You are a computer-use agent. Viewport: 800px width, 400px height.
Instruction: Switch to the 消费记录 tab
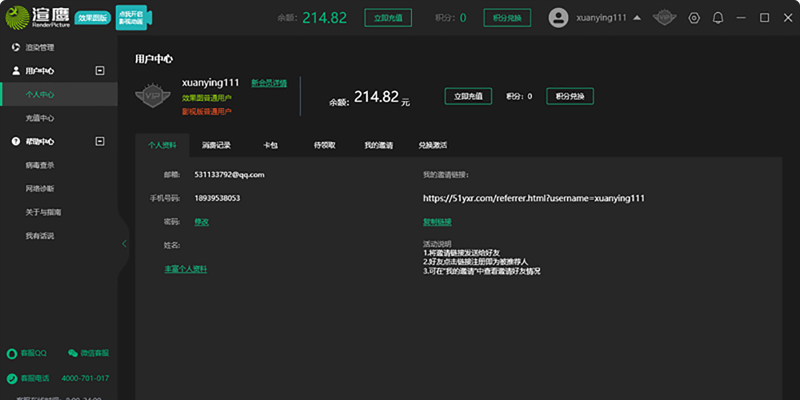216,146
